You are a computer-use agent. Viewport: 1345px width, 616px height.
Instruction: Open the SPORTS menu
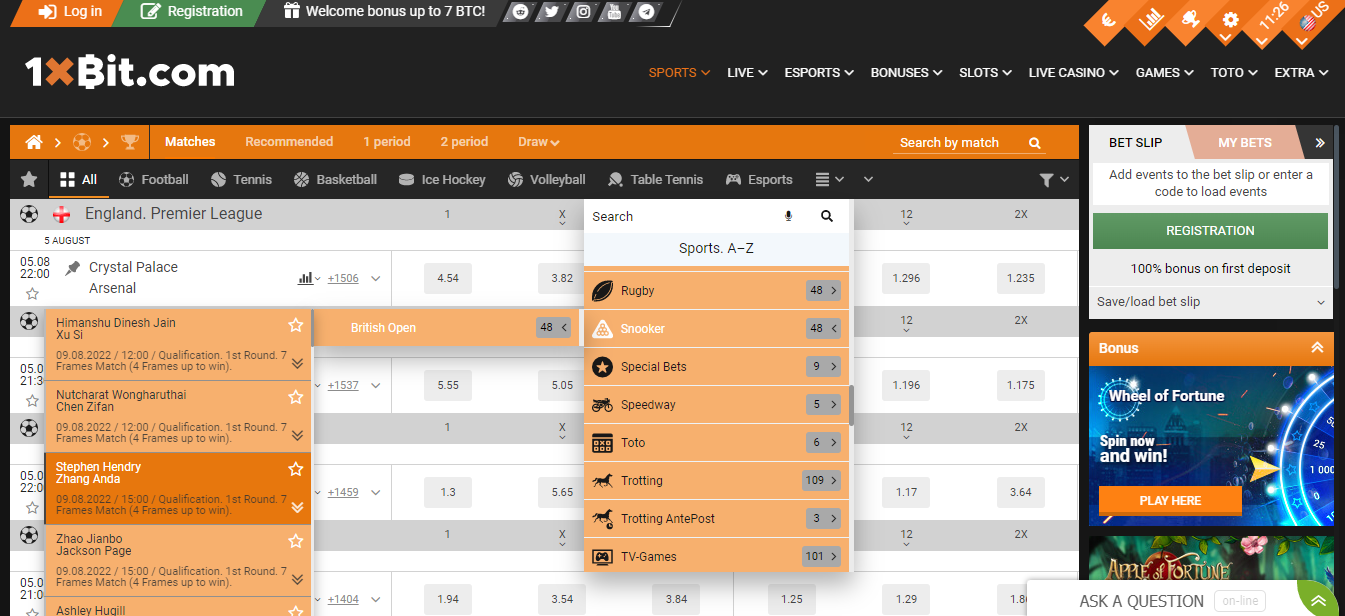point(673,72)
